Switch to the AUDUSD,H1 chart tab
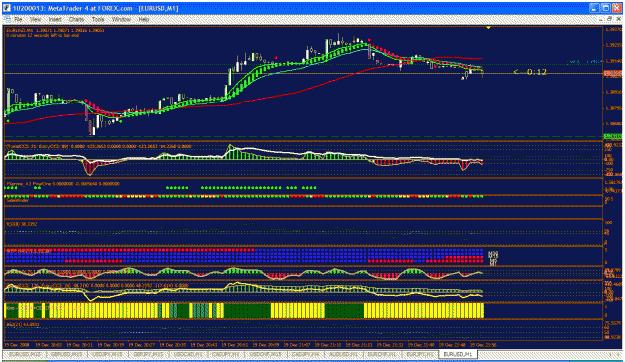The height and width of the screenshot is (362, 625). pyautogui.click(x=344, y=354)
